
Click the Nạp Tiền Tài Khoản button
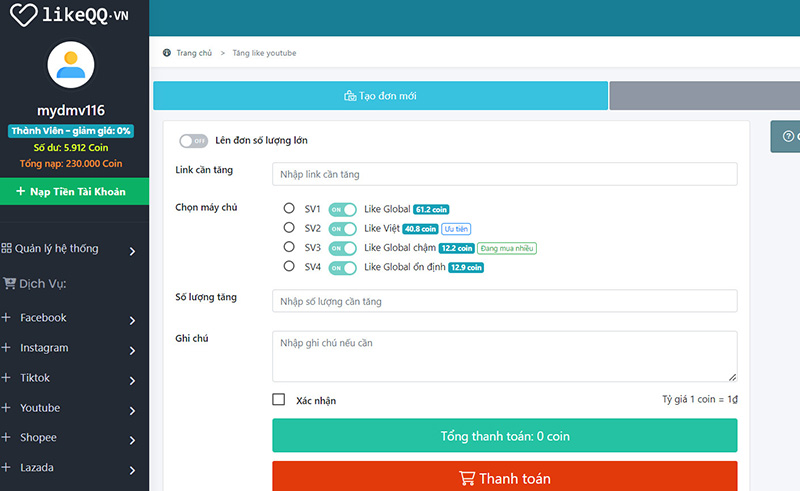tap(74, 191)
